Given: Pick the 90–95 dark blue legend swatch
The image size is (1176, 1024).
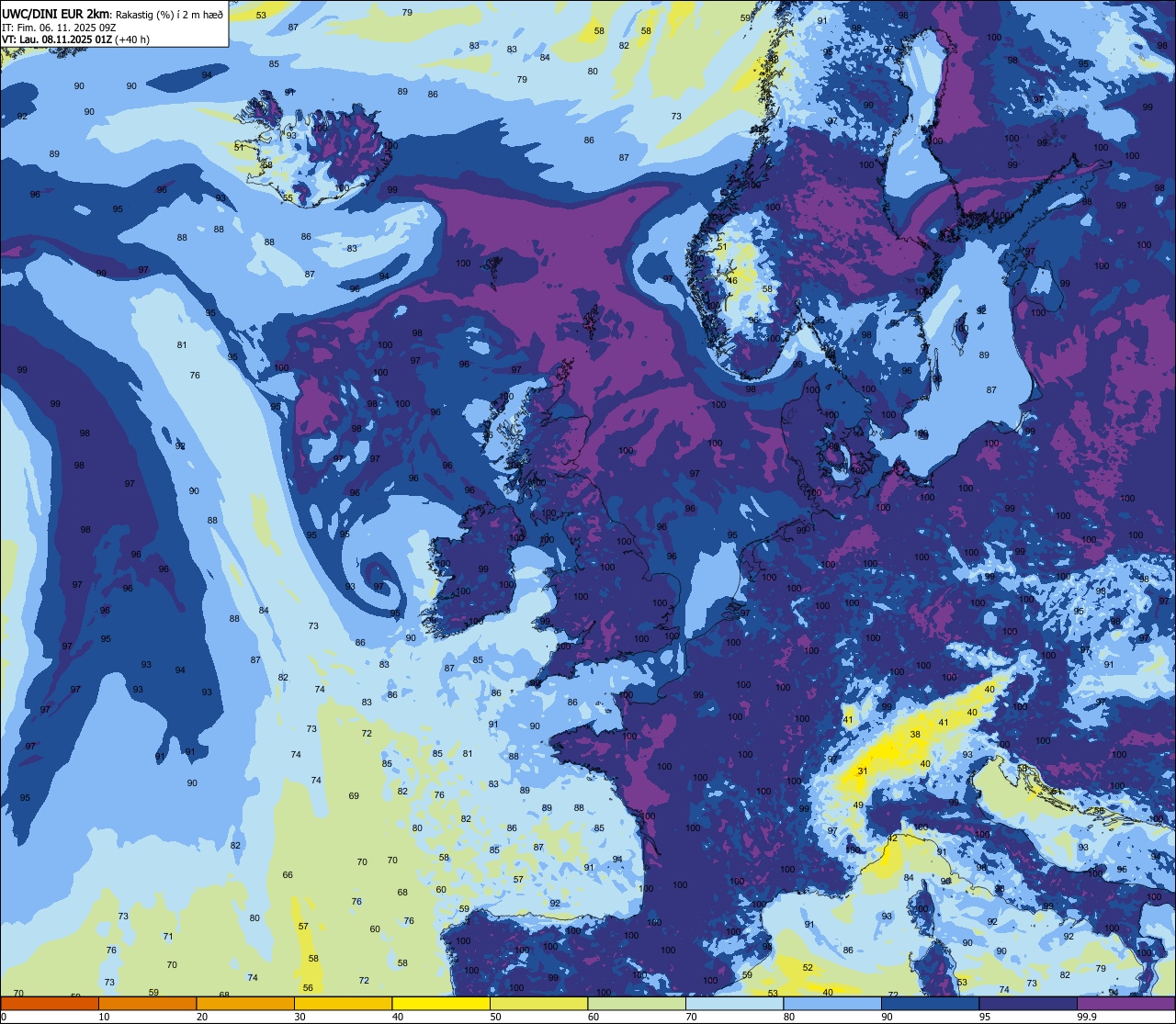Looking at the screenshot, I should (930, 1003).
